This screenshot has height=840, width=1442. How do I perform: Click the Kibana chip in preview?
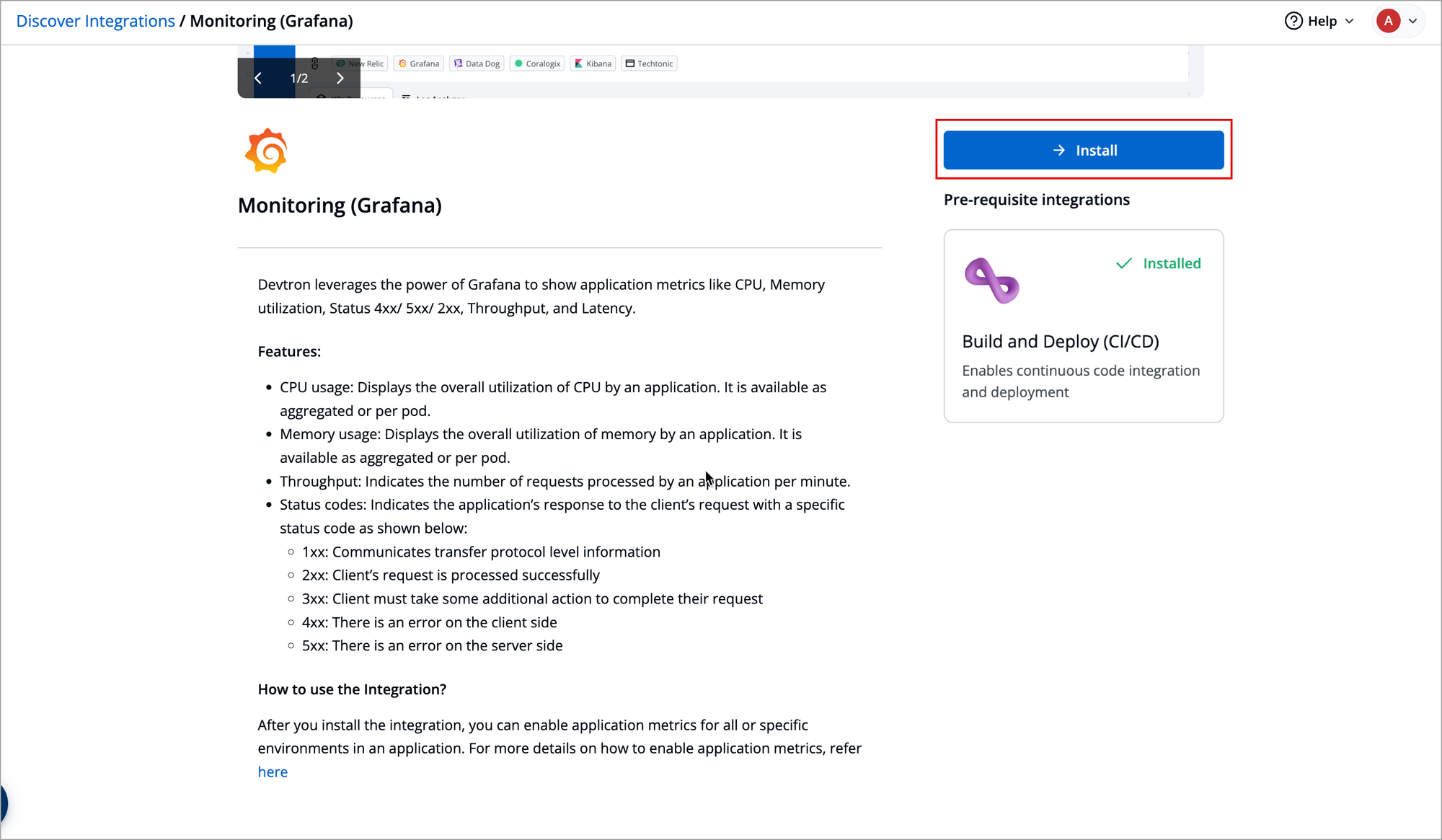[593, 63]
